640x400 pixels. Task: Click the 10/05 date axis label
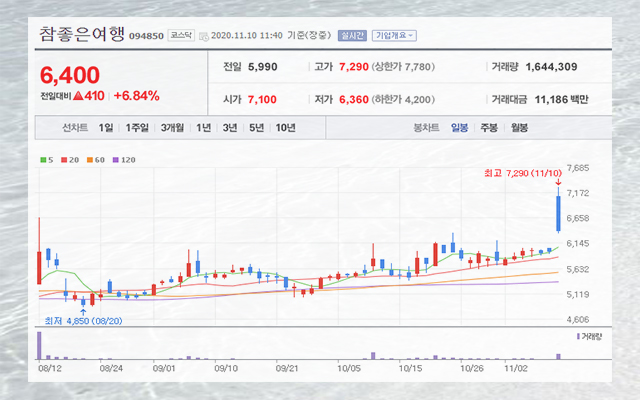click(x=349, y=369)
